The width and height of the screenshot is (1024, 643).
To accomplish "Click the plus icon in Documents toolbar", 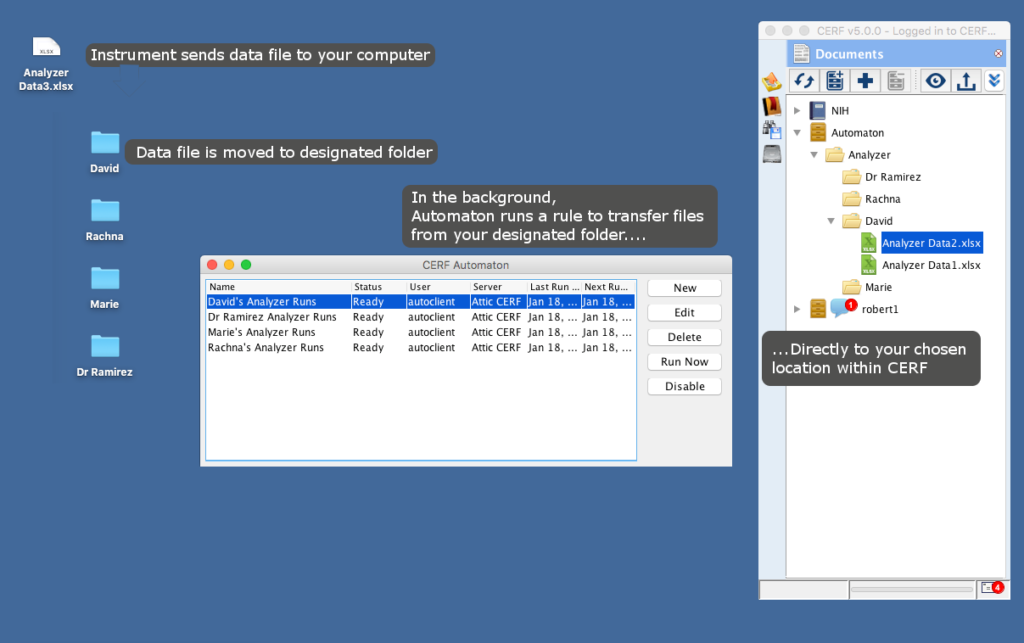I will [865, 81].
